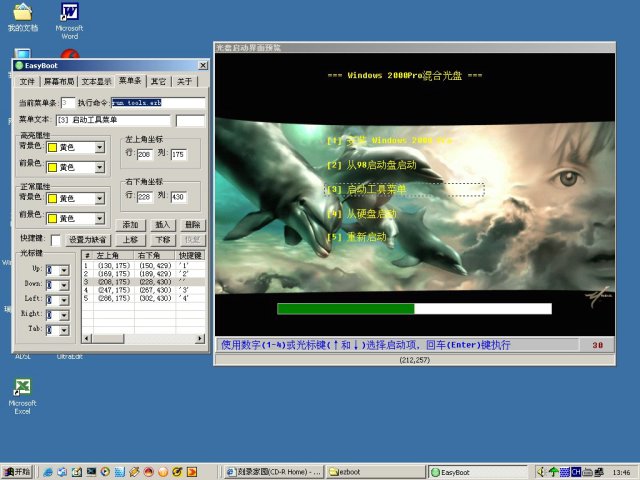This screenshot has height=480, width=640.
Task: Open the Left cursor key dropdown
Action: 64,300
